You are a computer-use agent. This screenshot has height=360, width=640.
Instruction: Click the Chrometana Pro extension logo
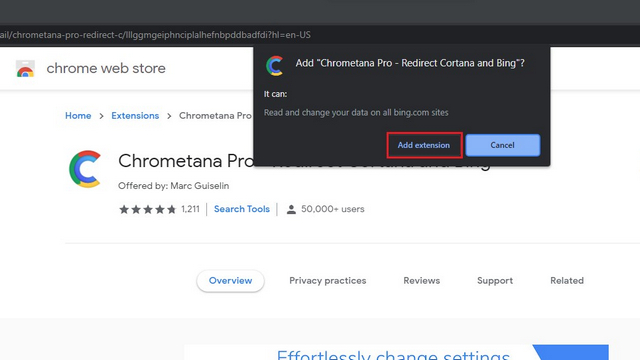point(85,169)
